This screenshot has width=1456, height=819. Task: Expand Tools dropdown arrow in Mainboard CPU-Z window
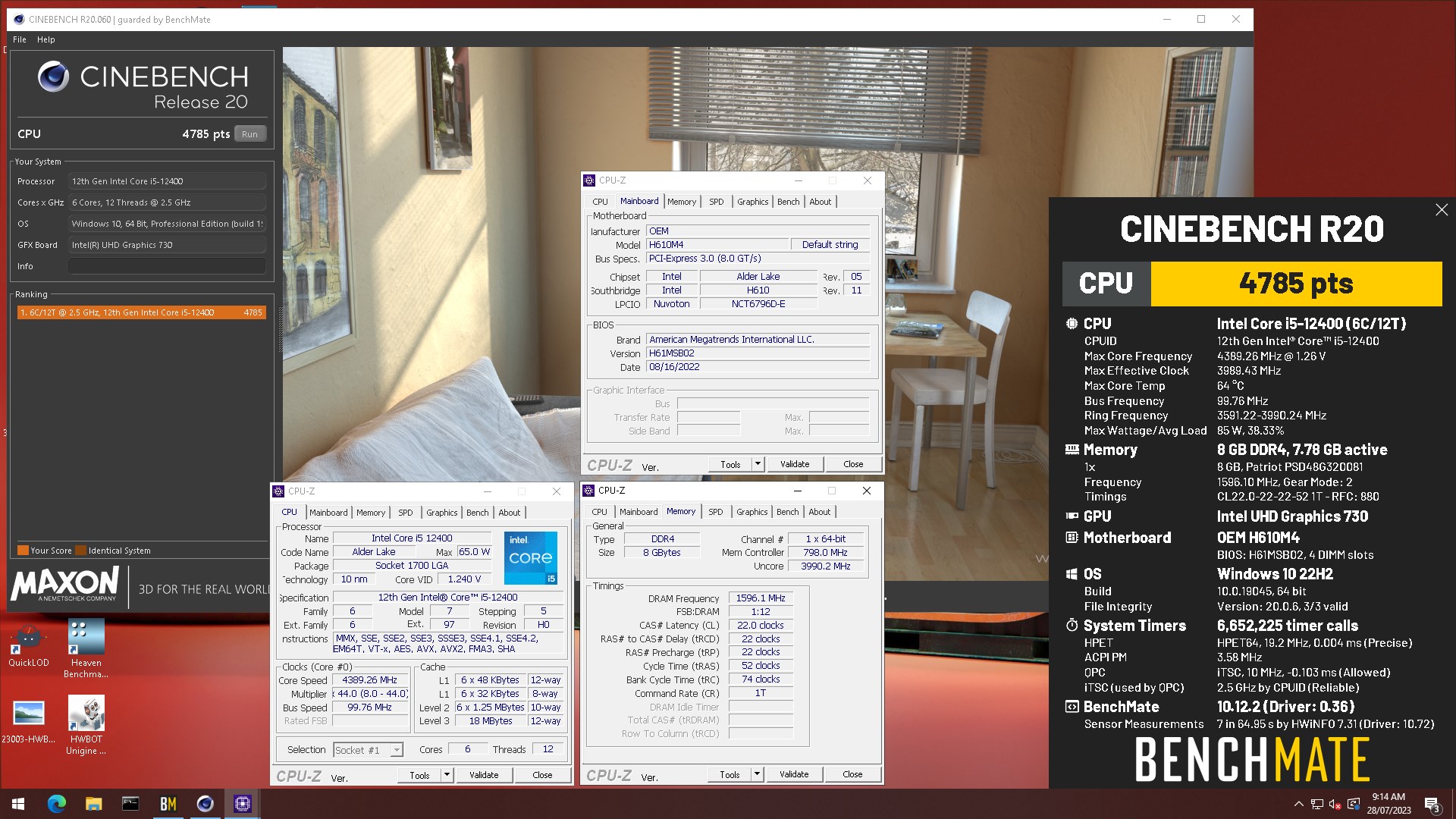[x=758, y=464]
